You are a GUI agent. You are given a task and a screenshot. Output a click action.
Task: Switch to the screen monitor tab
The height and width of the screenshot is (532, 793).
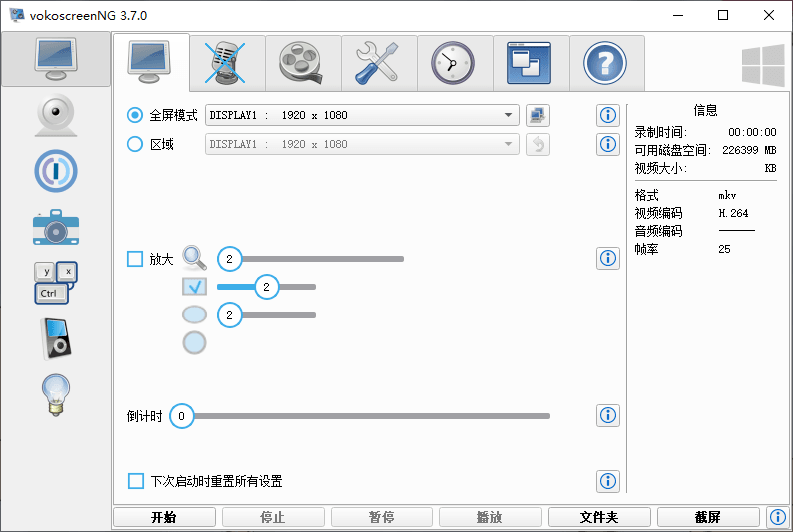tap(151, 63)
